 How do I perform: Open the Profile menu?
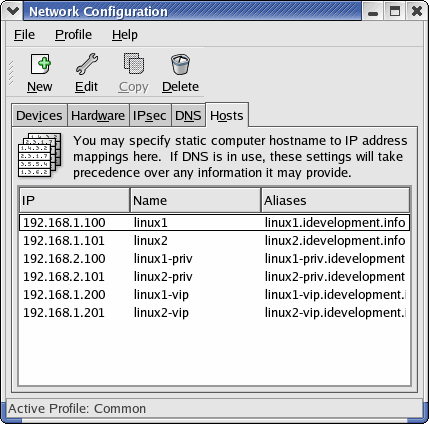pos(73,35)
